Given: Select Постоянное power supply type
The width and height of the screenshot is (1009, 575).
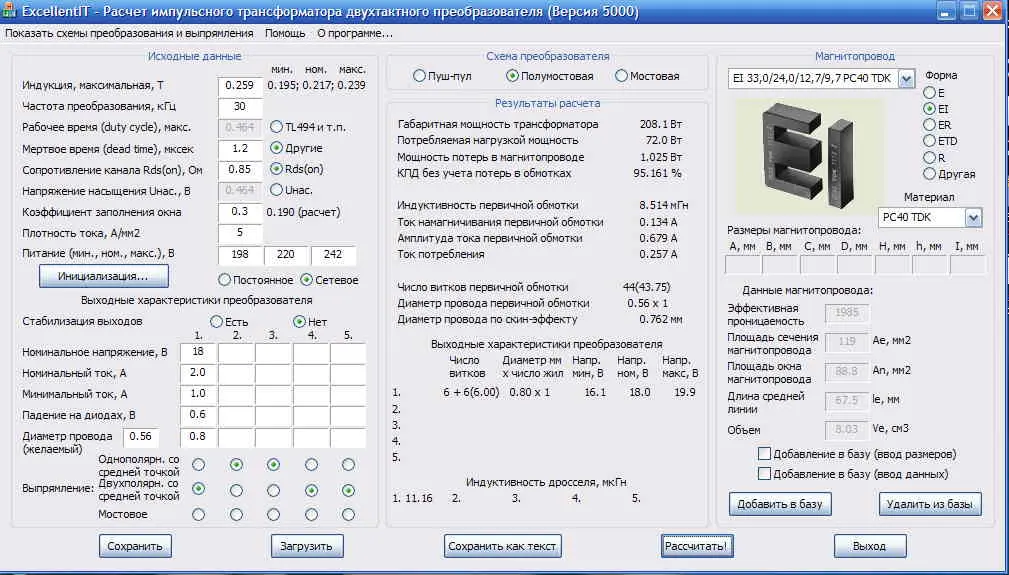Looking at the screenshot, I should point(224,280).
